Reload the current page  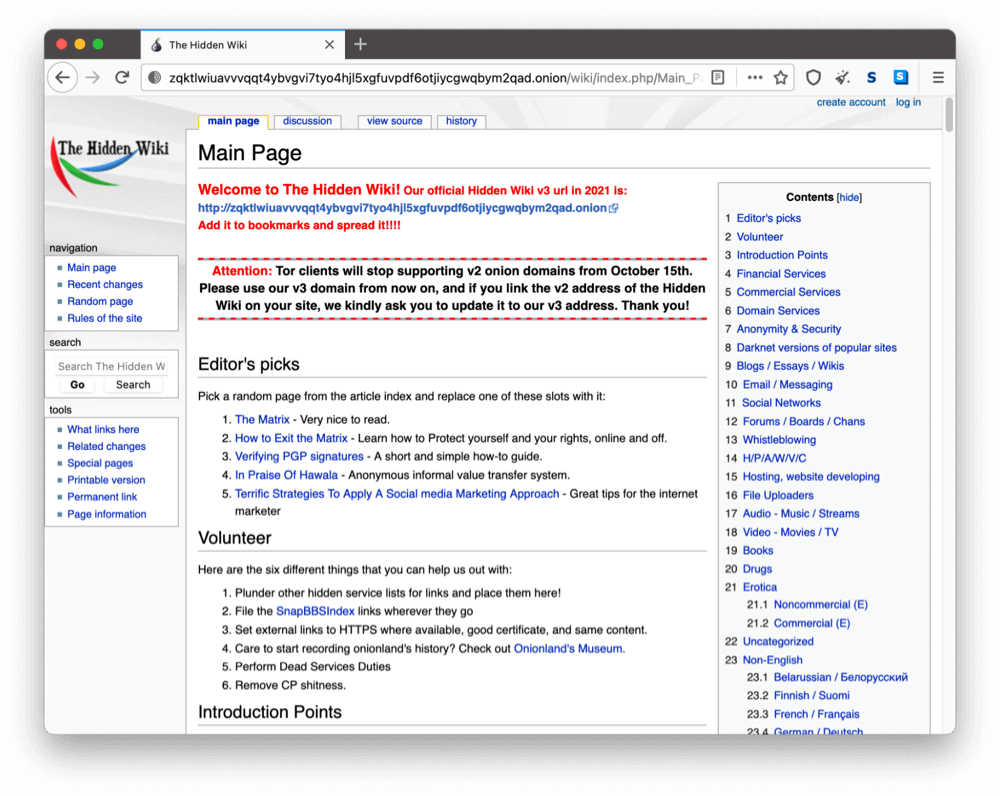click(x=122, y=76)
